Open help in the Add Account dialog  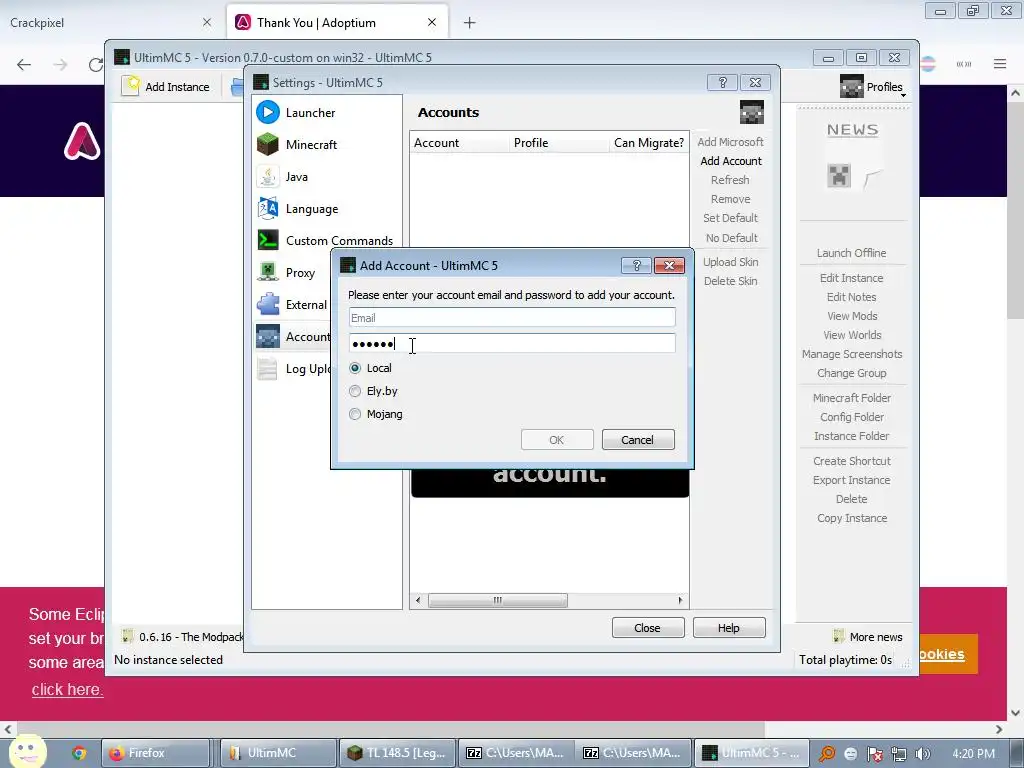pos(636,265)
